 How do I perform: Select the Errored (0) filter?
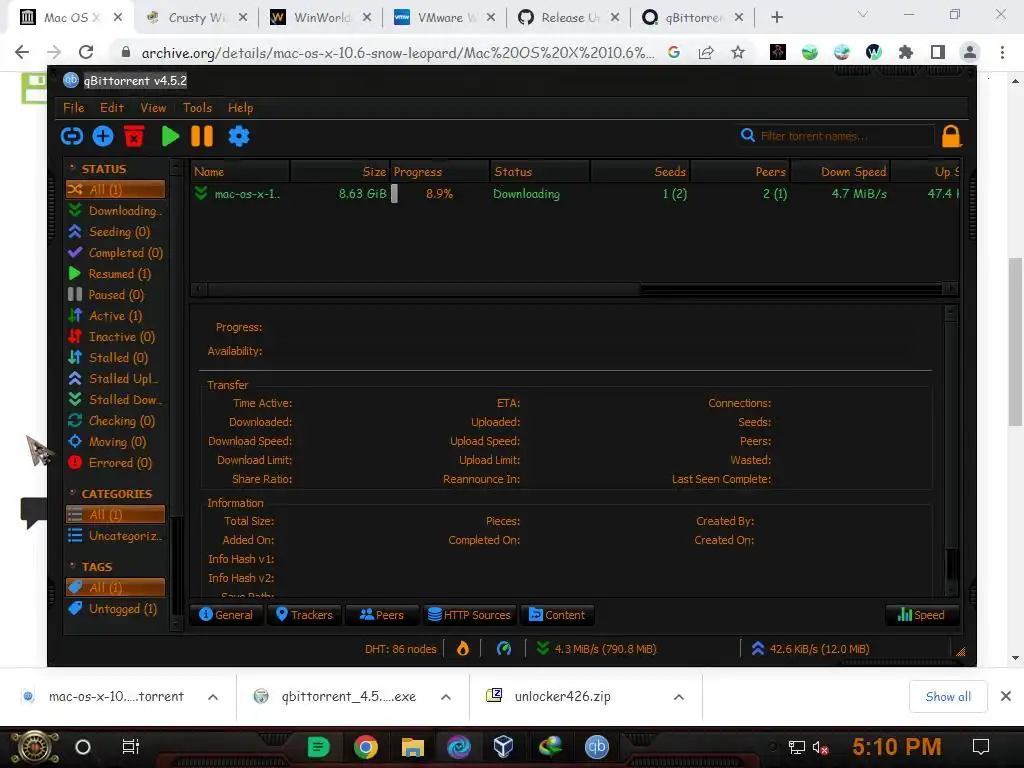click(116, 462)
